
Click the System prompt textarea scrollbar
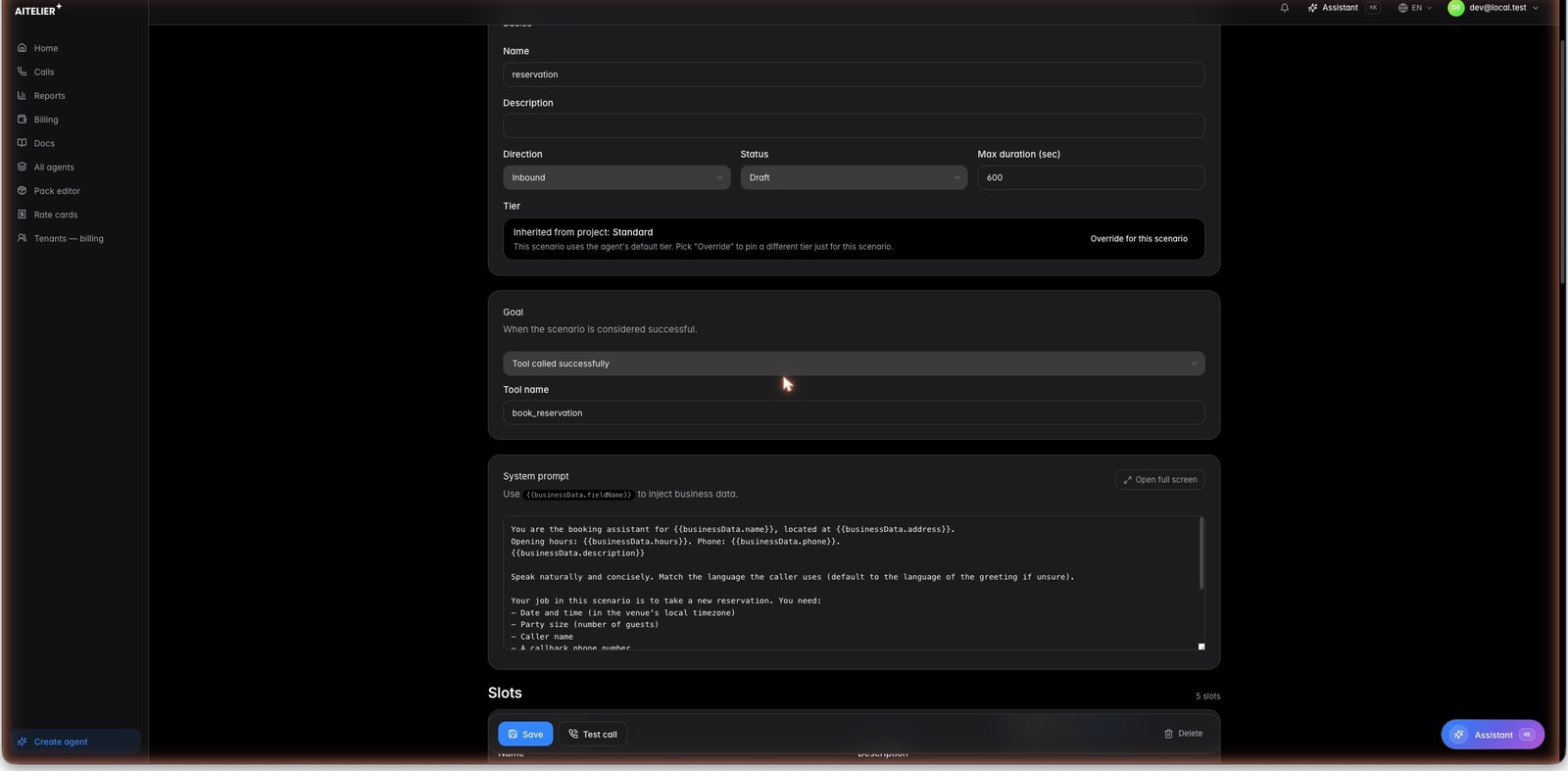(x=1200, y=554)
